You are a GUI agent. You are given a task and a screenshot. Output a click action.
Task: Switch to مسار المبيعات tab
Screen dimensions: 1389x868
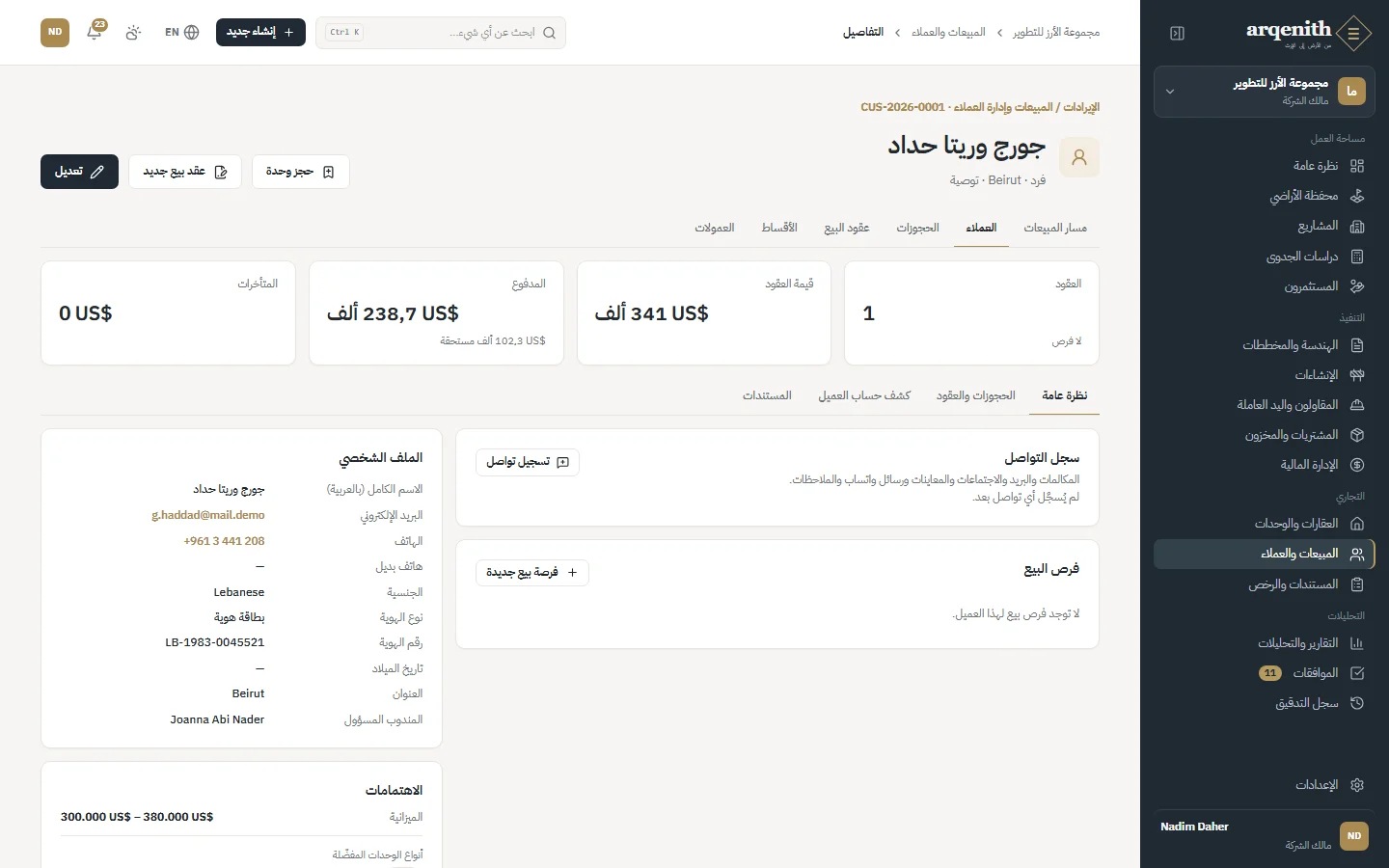tap(1055, 229)
